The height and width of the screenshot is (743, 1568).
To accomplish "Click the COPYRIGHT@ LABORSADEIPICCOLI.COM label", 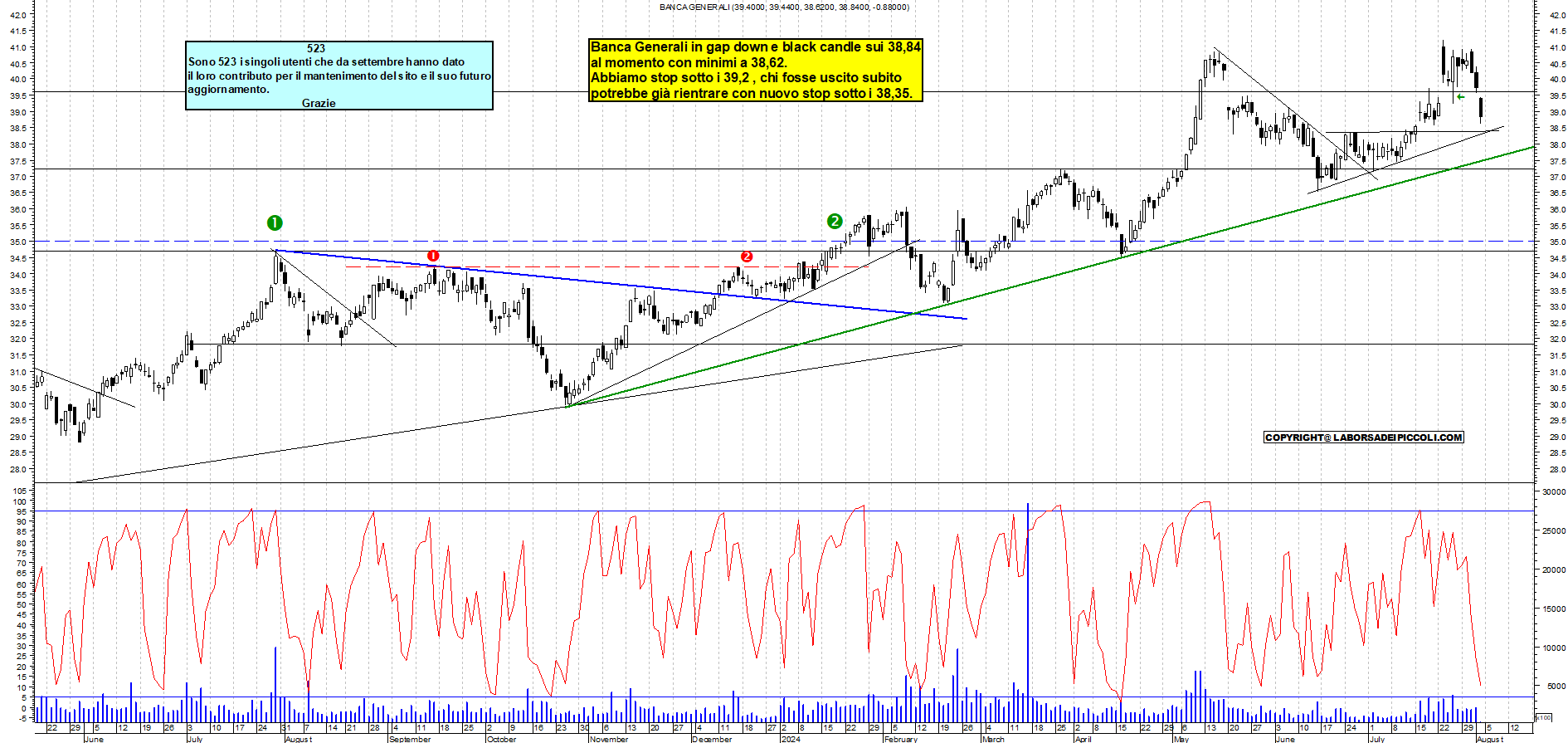I will tap(1364, 437).
